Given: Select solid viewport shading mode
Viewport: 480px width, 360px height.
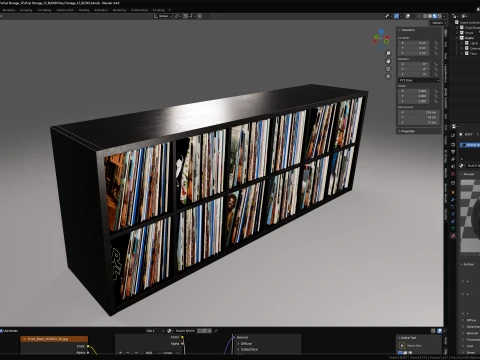Looking at the screenshot, I should 430,16.
